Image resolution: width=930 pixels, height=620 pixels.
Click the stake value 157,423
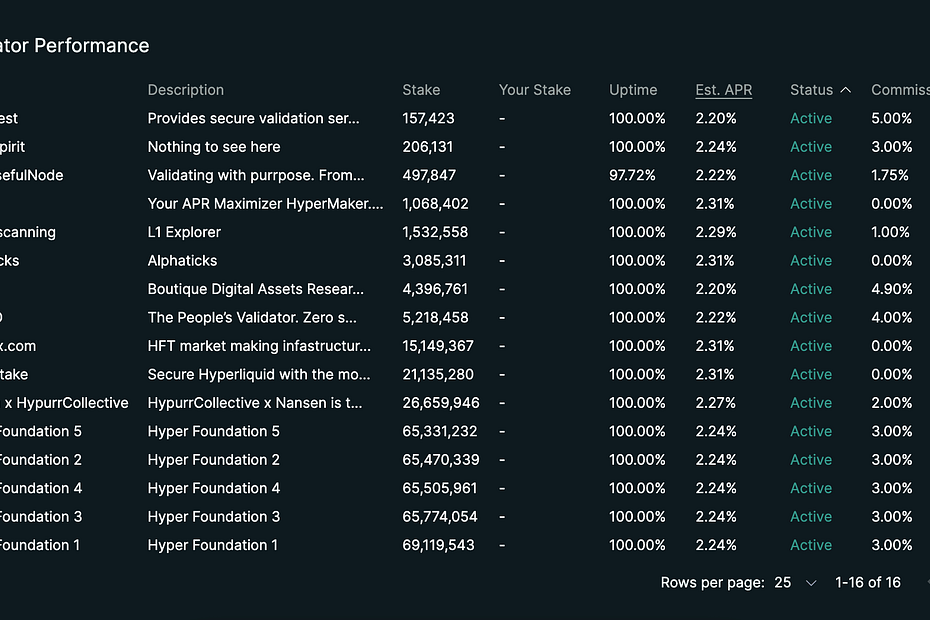click(428, 119)
